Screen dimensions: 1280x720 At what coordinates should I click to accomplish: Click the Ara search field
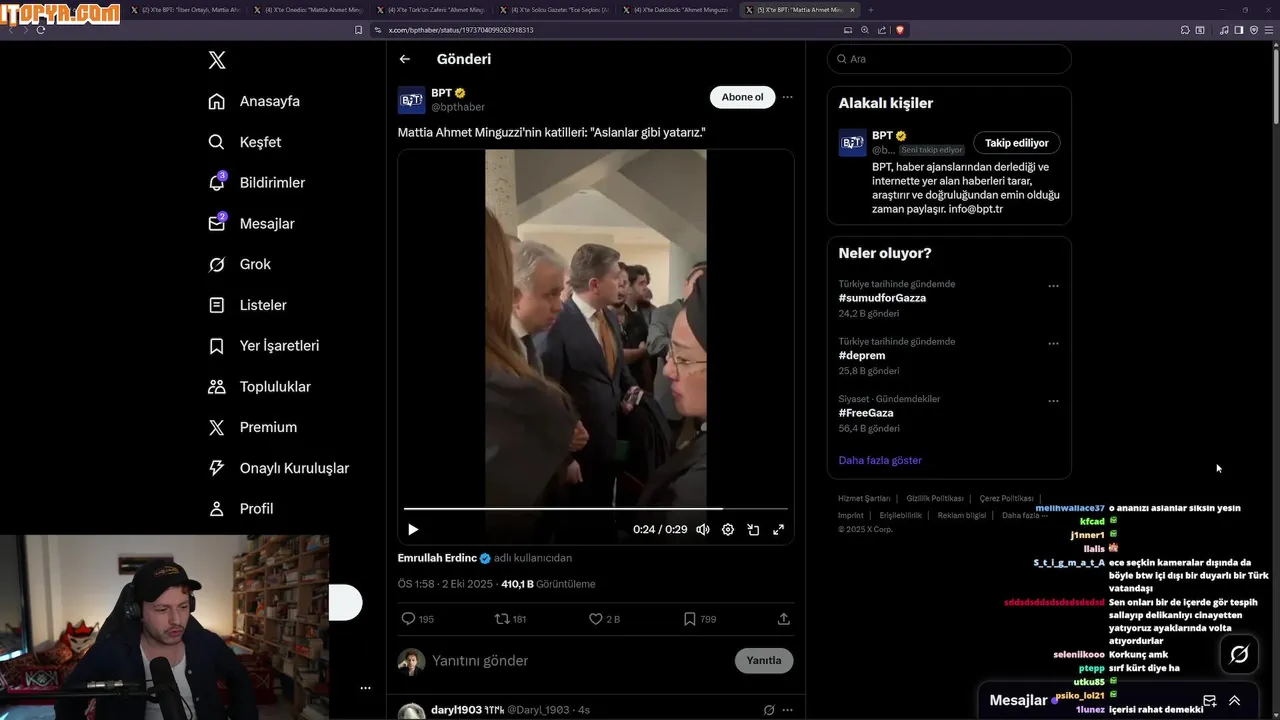[x=949, y=59]
